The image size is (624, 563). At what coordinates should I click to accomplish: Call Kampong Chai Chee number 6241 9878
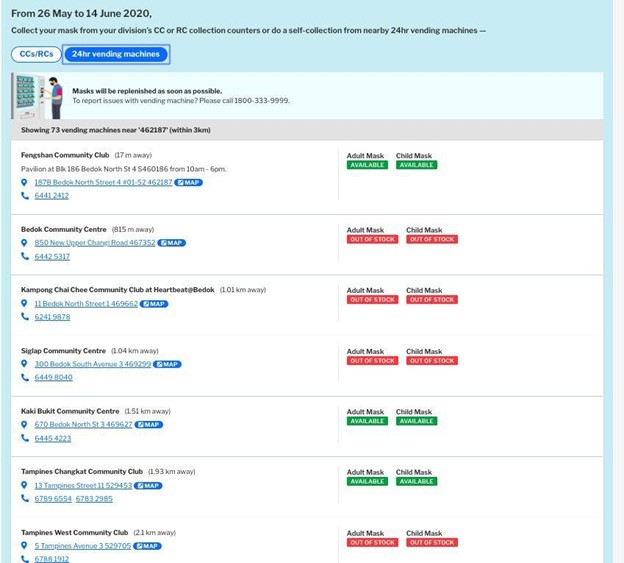coord(52,317)
